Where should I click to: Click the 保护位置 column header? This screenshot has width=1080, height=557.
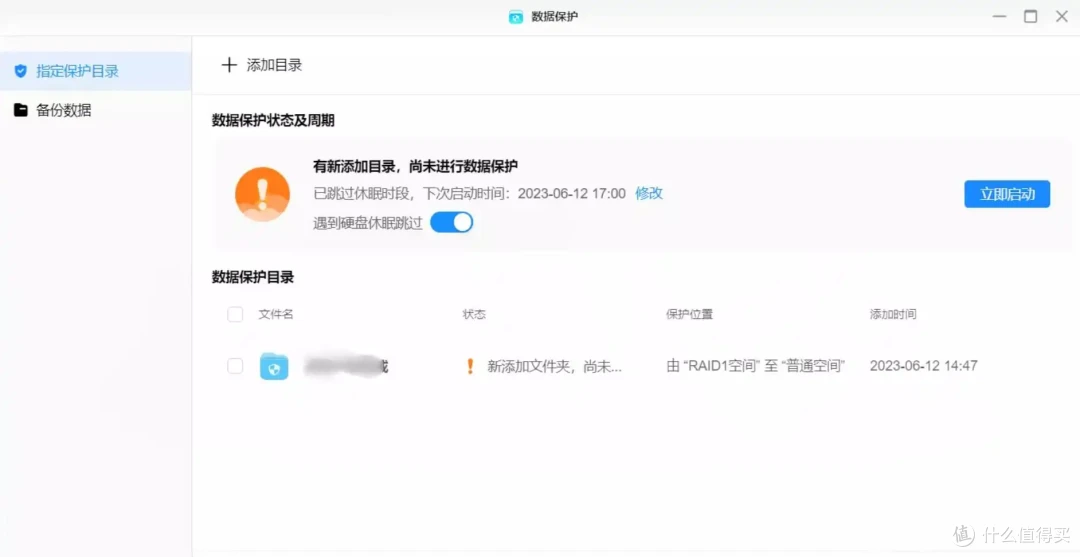[689, 315]
